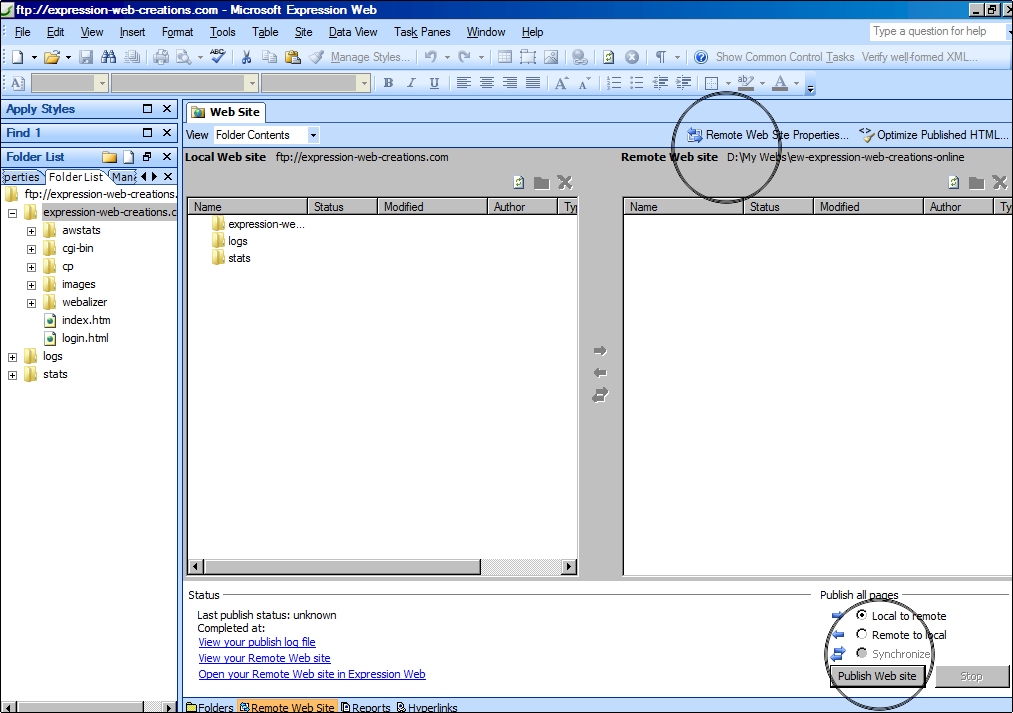Viewport: 1013px width, 713px height.
Task: Close the Apply Styles task pane
Action: 167,108
